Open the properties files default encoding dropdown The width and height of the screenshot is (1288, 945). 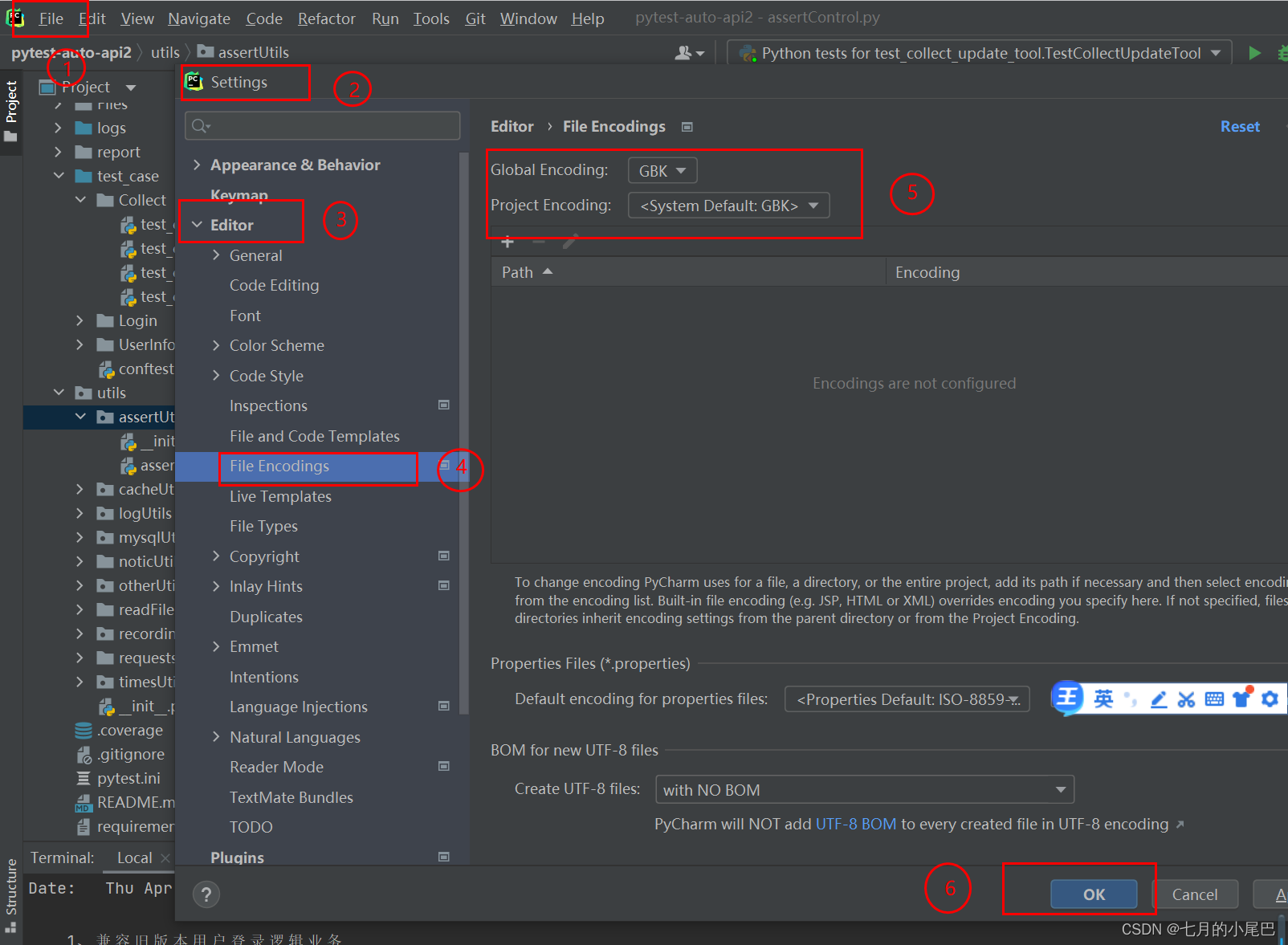click(x=907, y=699)
